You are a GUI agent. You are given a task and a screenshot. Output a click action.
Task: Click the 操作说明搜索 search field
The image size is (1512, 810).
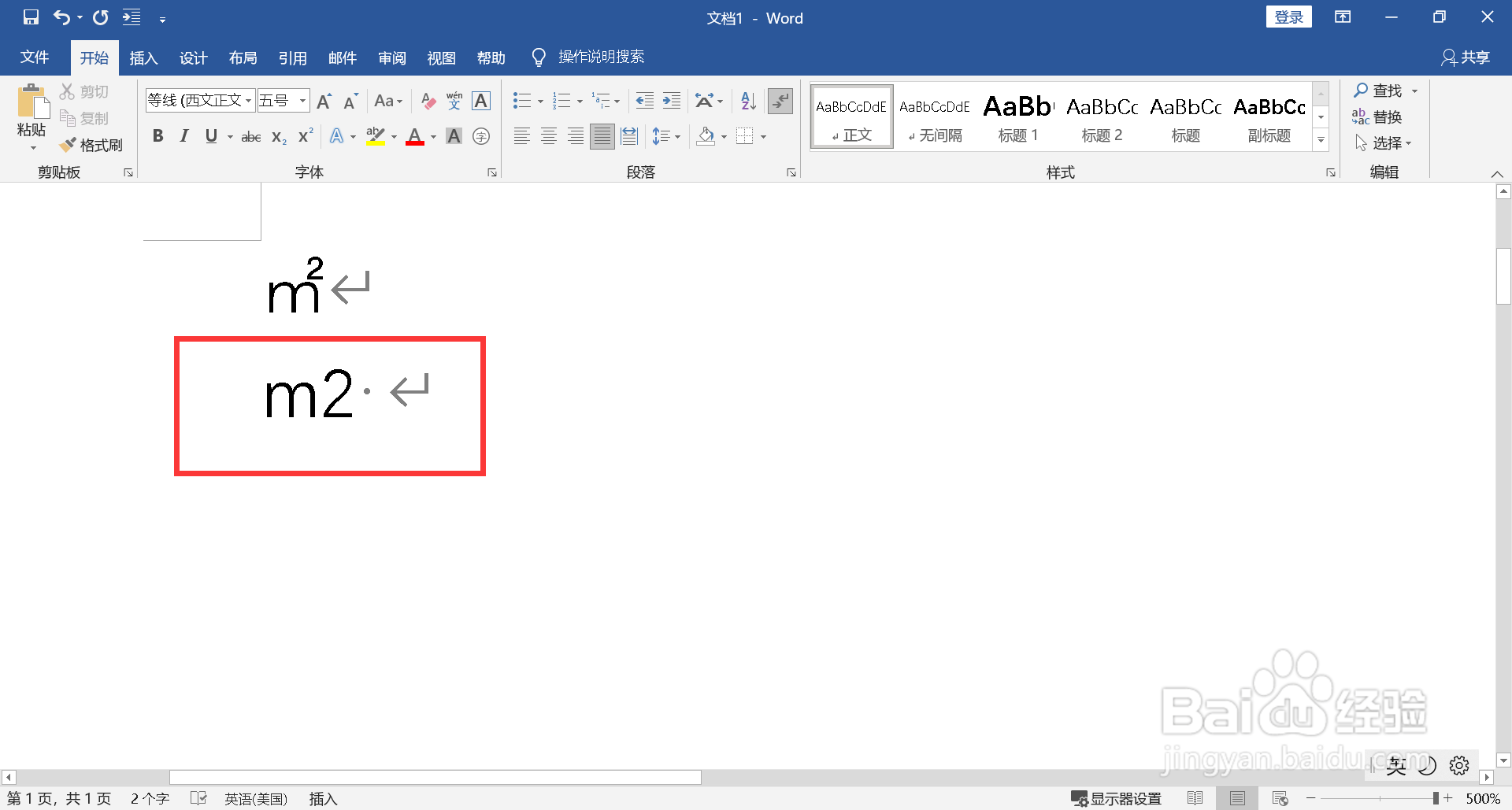[602, 57]
